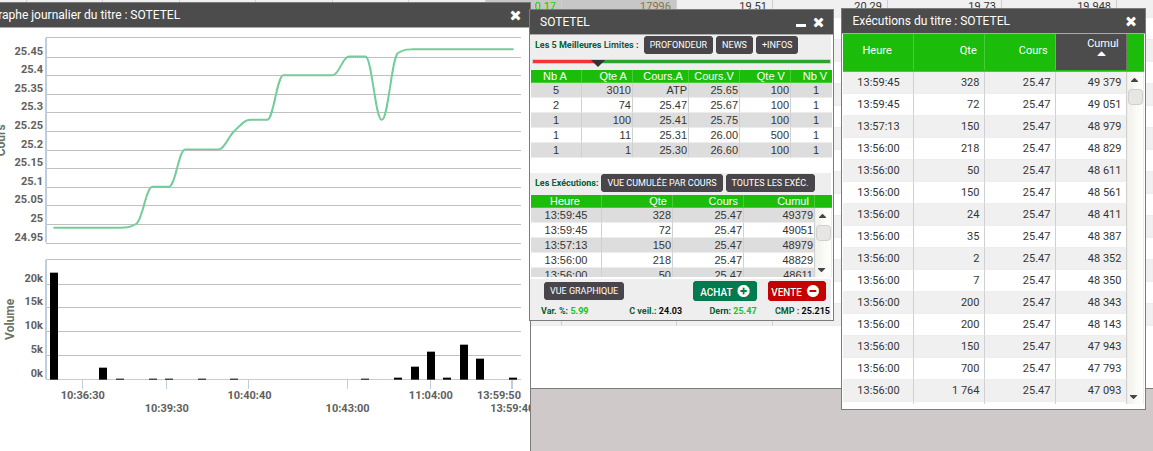Image resolution: width=1153 pixels, height=451 pixels.
Task: Click the CMP 25.215 value
Action: 815,311
